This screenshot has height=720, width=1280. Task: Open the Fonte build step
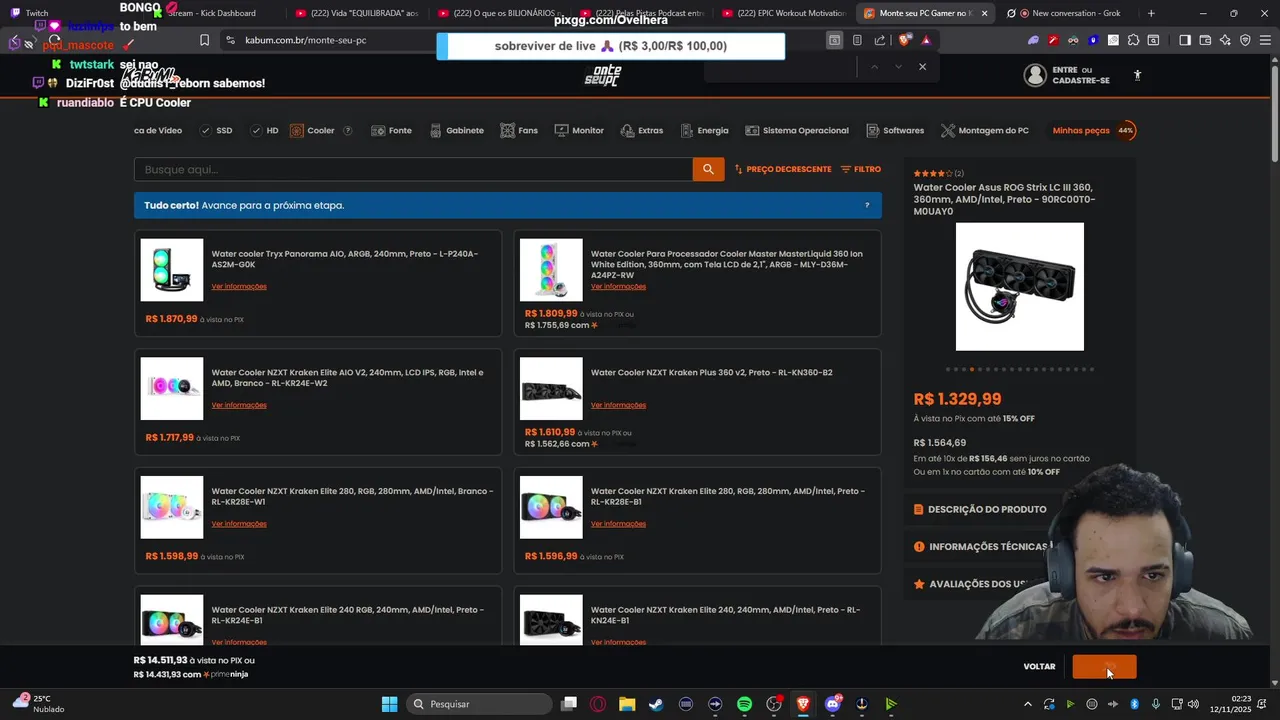pyautogui.click(x=391, y=131)
